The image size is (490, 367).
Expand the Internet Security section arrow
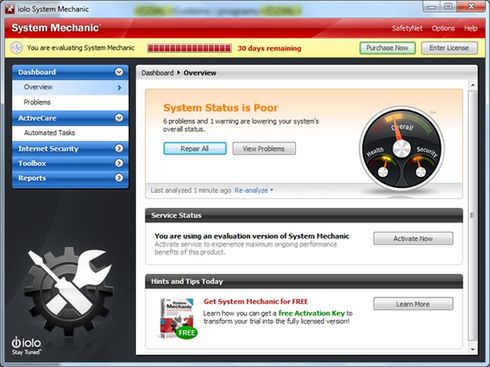click(119, 148)
